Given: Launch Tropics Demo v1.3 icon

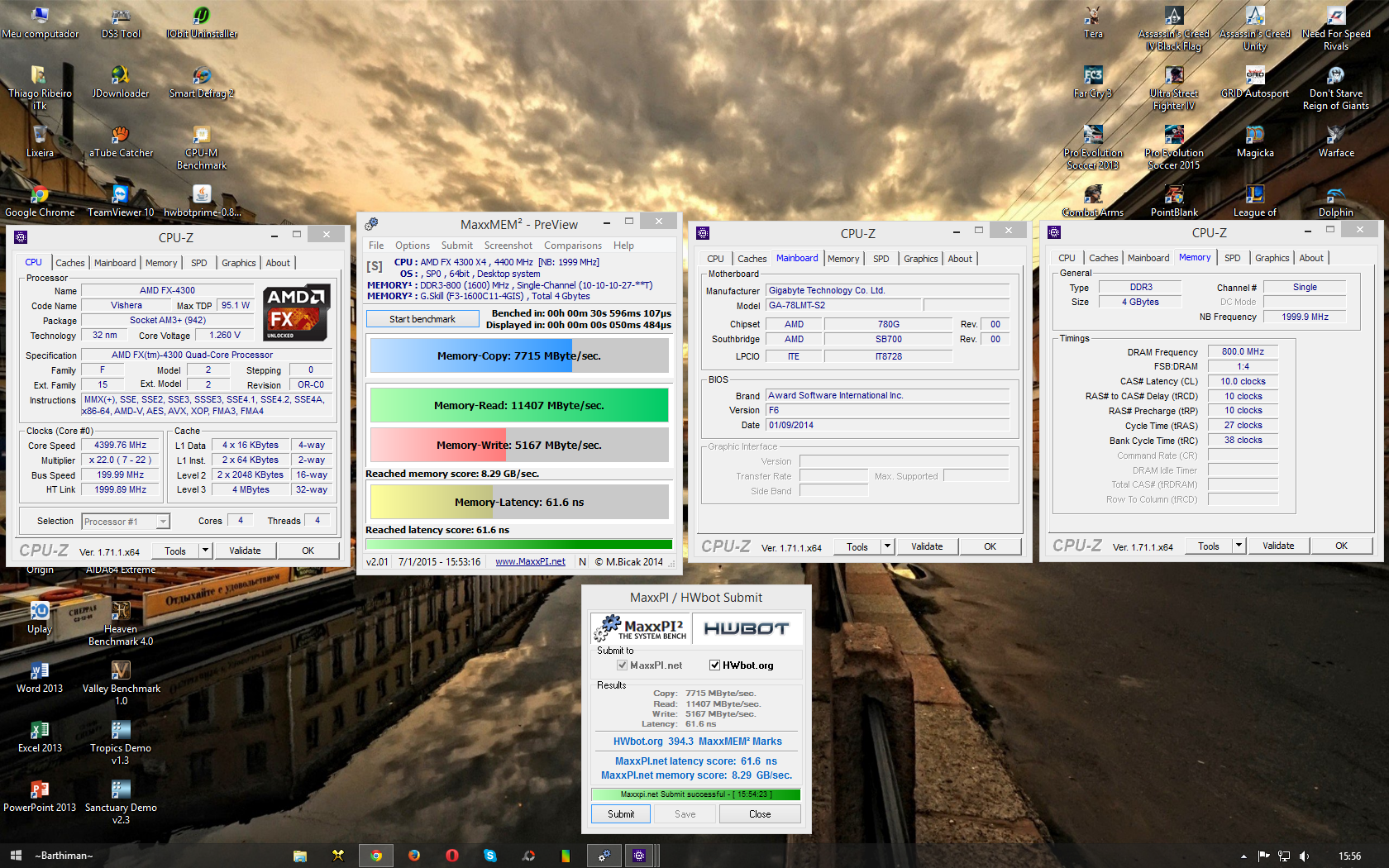Looking at the screenshot, I should (x=121, y=742).
